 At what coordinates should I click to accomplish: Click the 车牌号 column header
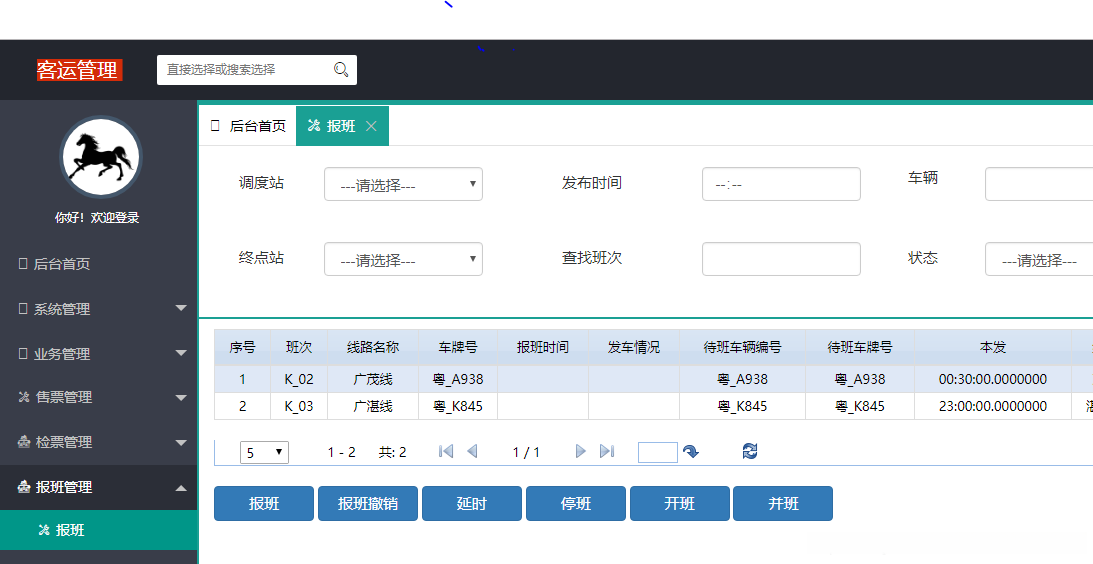(x=458, y=347)
